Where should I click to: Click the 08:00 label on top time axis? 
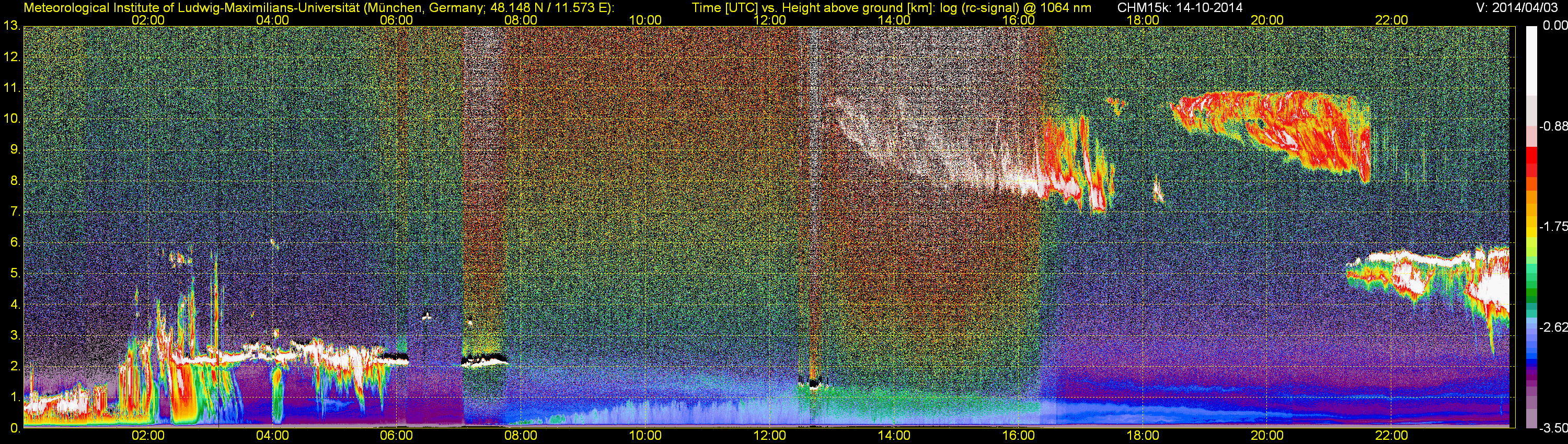click(521, 20)
